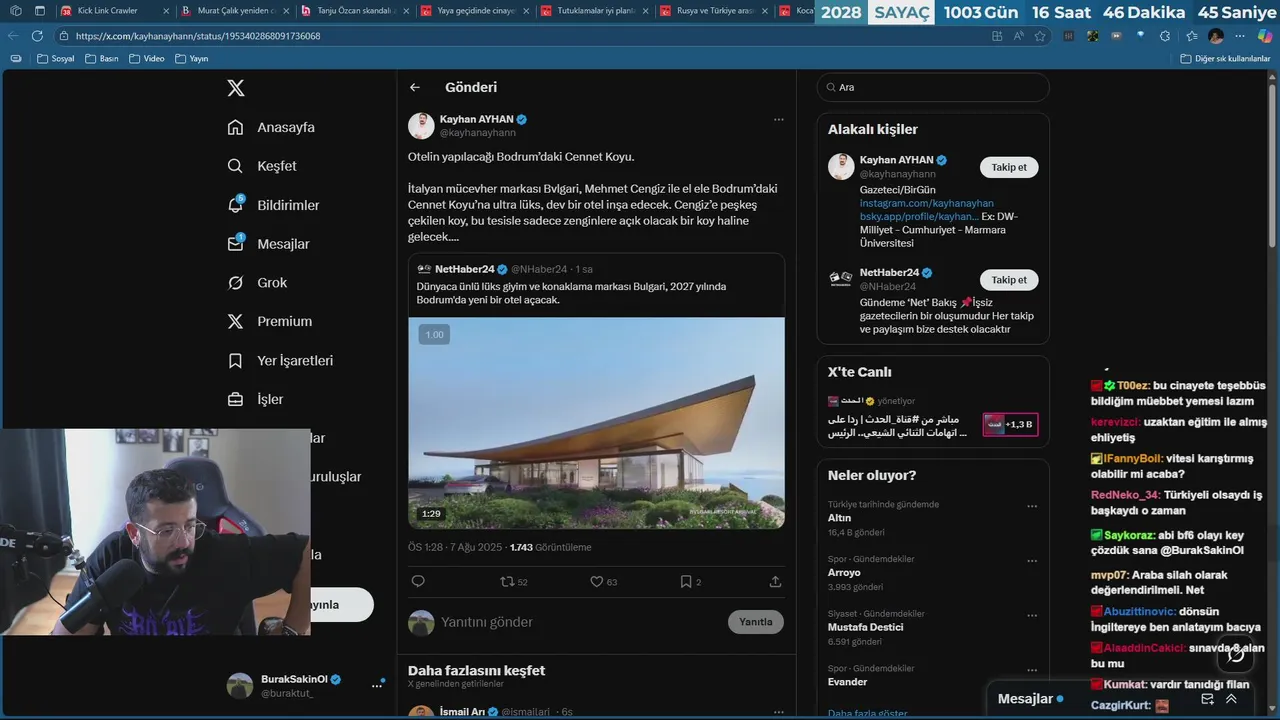Open BurakSakinOl account menu dots
This screenshot has height=720, width=1280.
pos(377,685)
